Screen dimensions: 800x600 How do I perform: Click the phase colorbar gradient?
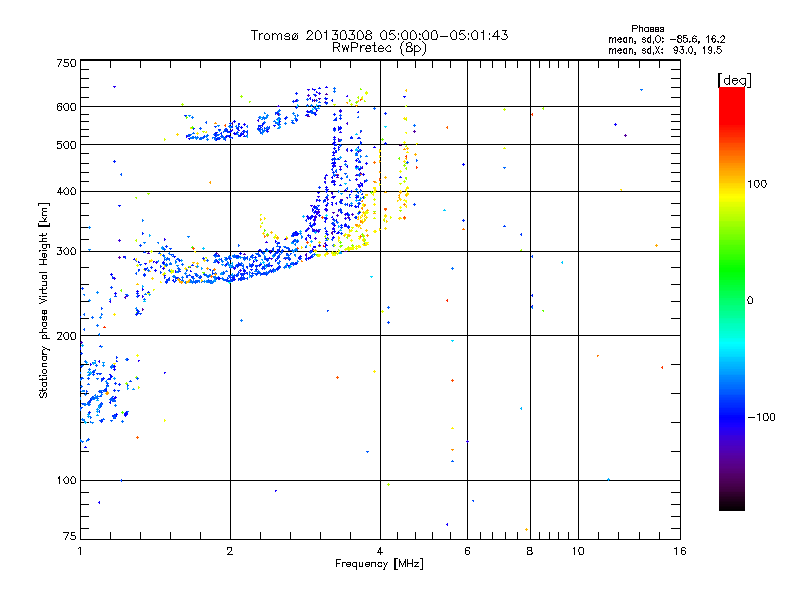click(732, 299)
